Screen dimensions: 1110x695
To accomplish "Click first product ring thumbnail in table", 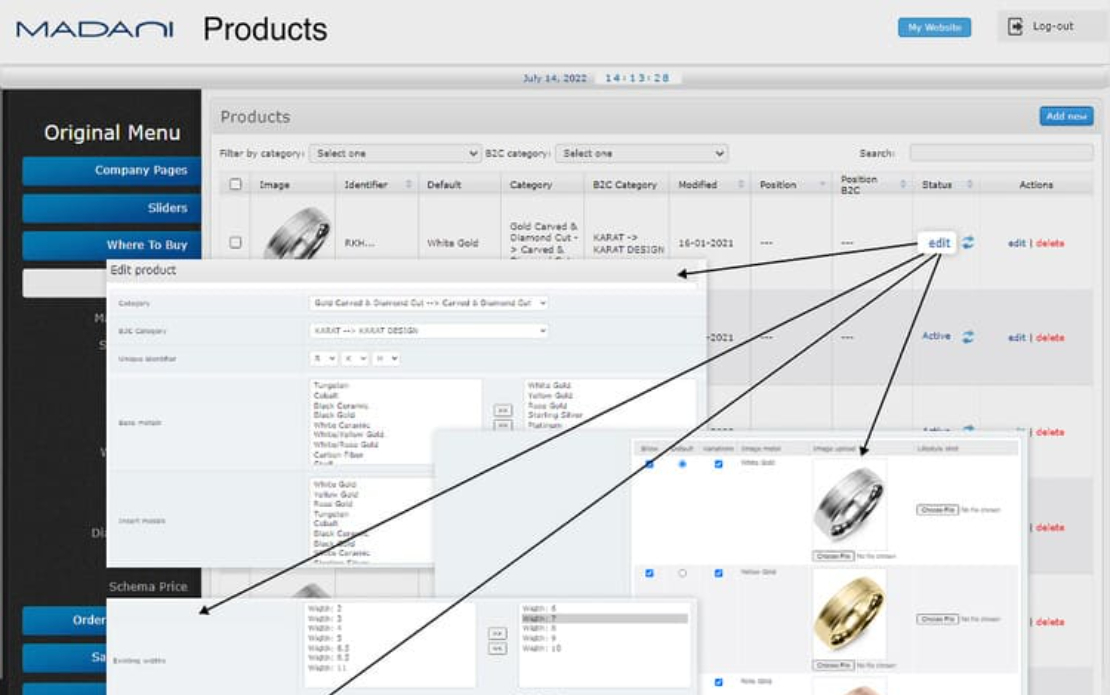I will tap(297, 234).
